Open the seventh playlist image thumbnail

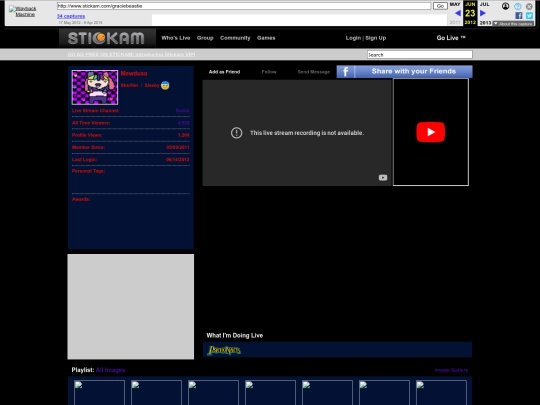click(x=441, y=393)
